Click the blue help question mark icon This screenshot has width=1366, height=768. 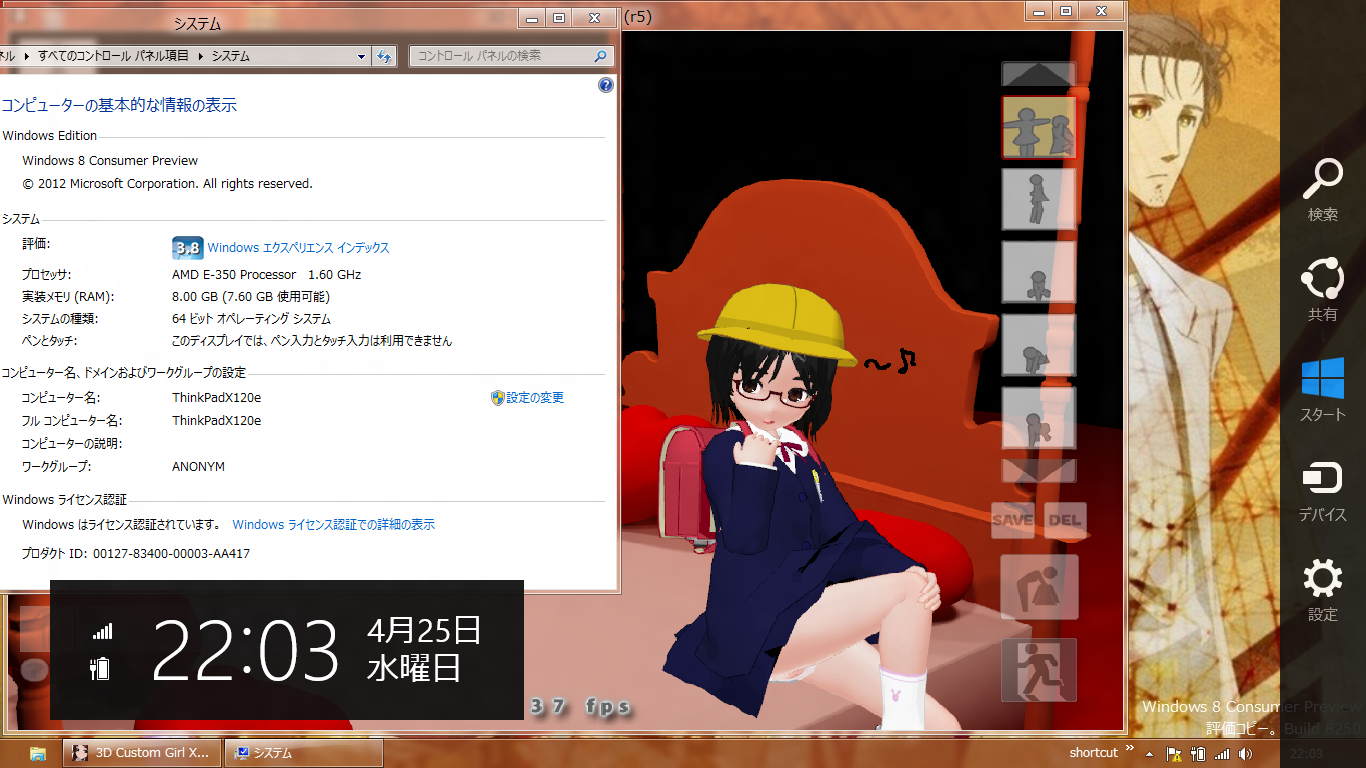coord(605,85)
